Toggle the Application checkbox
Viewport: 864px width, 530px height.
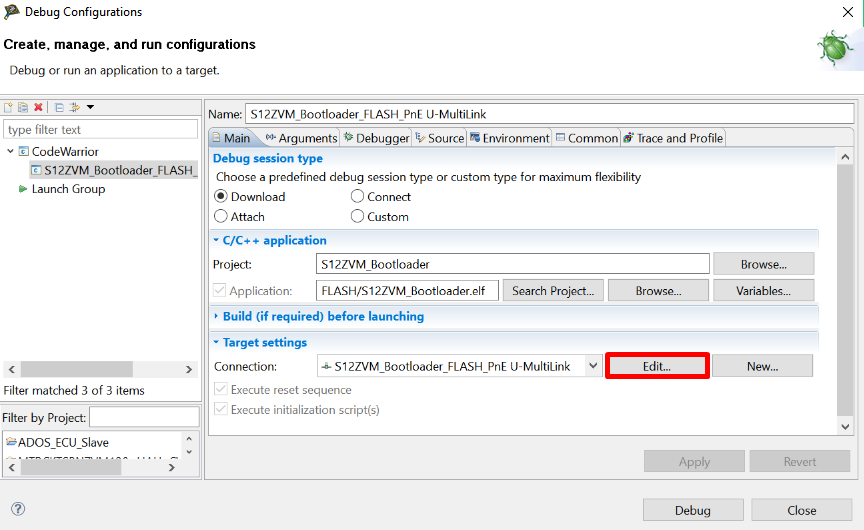(x=219, y=290)
